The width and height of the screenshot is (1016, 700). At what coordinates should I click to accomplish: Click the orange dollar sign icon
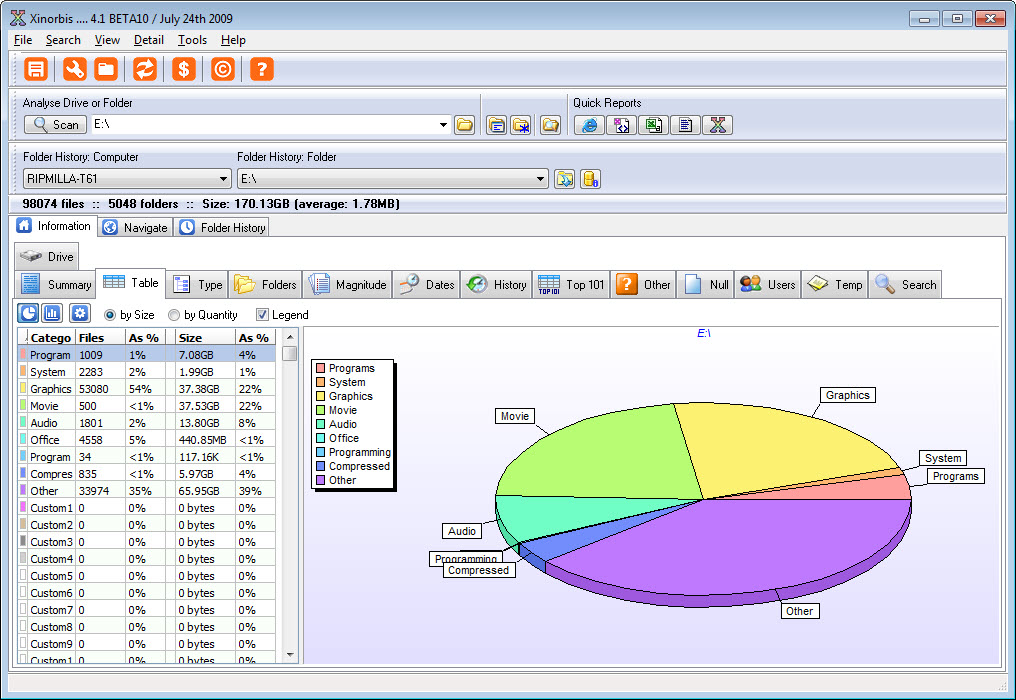tap(183, 69)
